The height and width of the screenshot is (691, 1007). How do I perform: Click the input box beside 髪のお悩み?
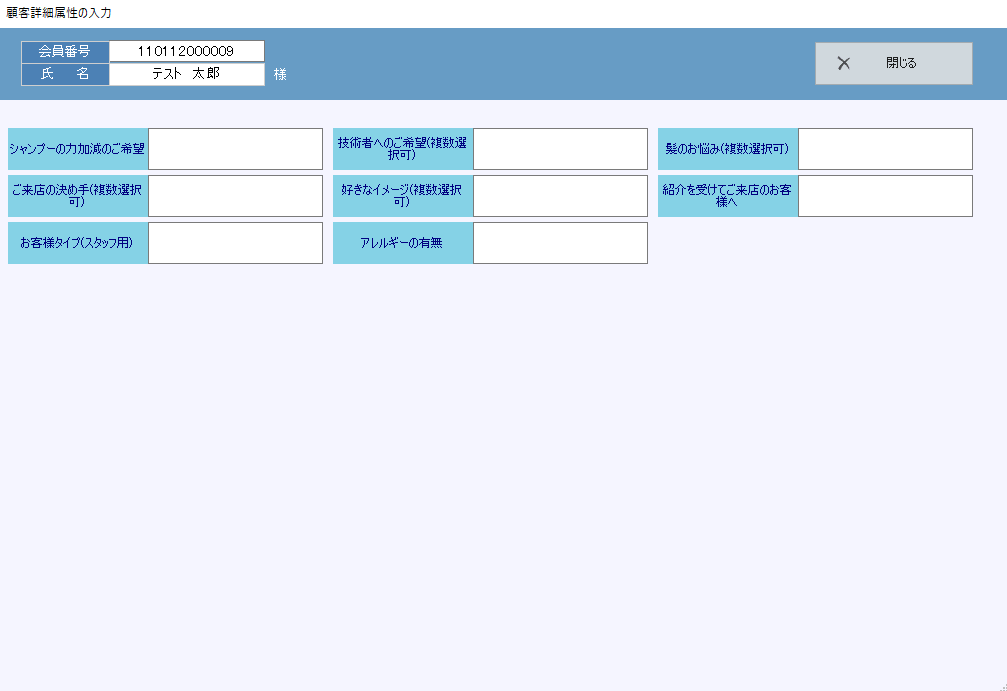point(885,149)
